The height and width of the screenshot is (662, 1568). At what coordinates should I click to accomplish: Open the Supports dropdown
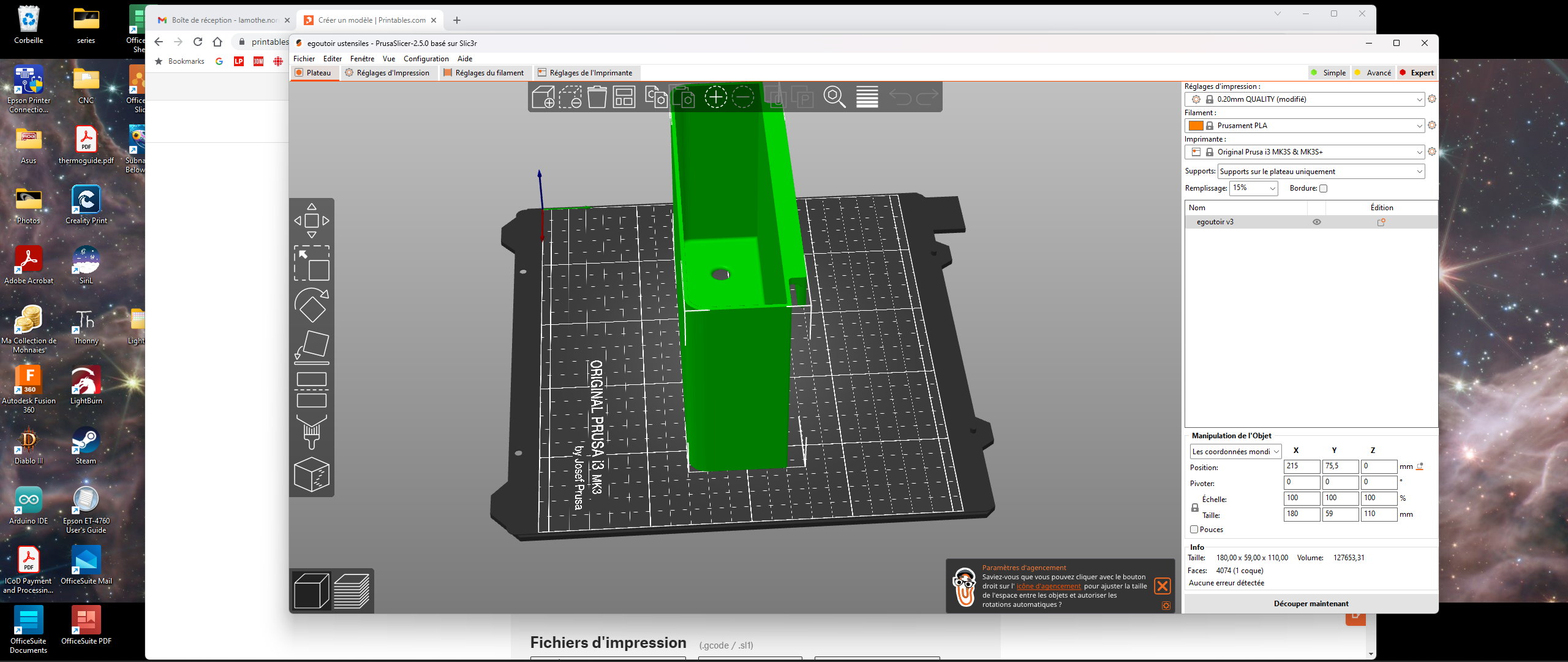point(1321,172)
